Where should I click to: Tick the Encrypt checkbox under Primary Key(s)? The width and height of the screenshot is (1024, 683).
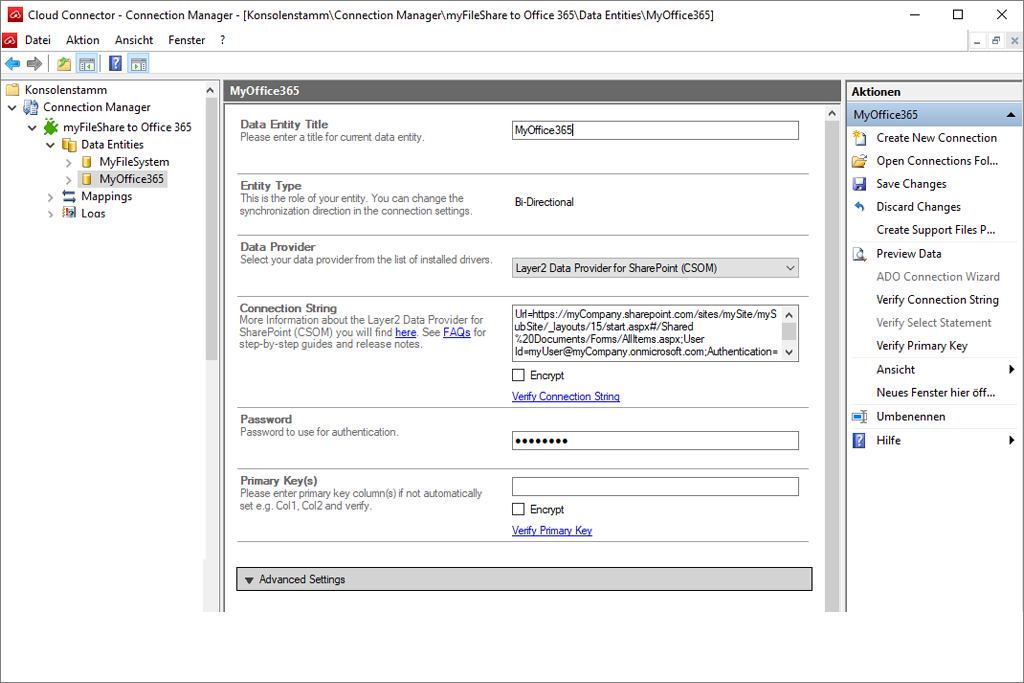518,510
